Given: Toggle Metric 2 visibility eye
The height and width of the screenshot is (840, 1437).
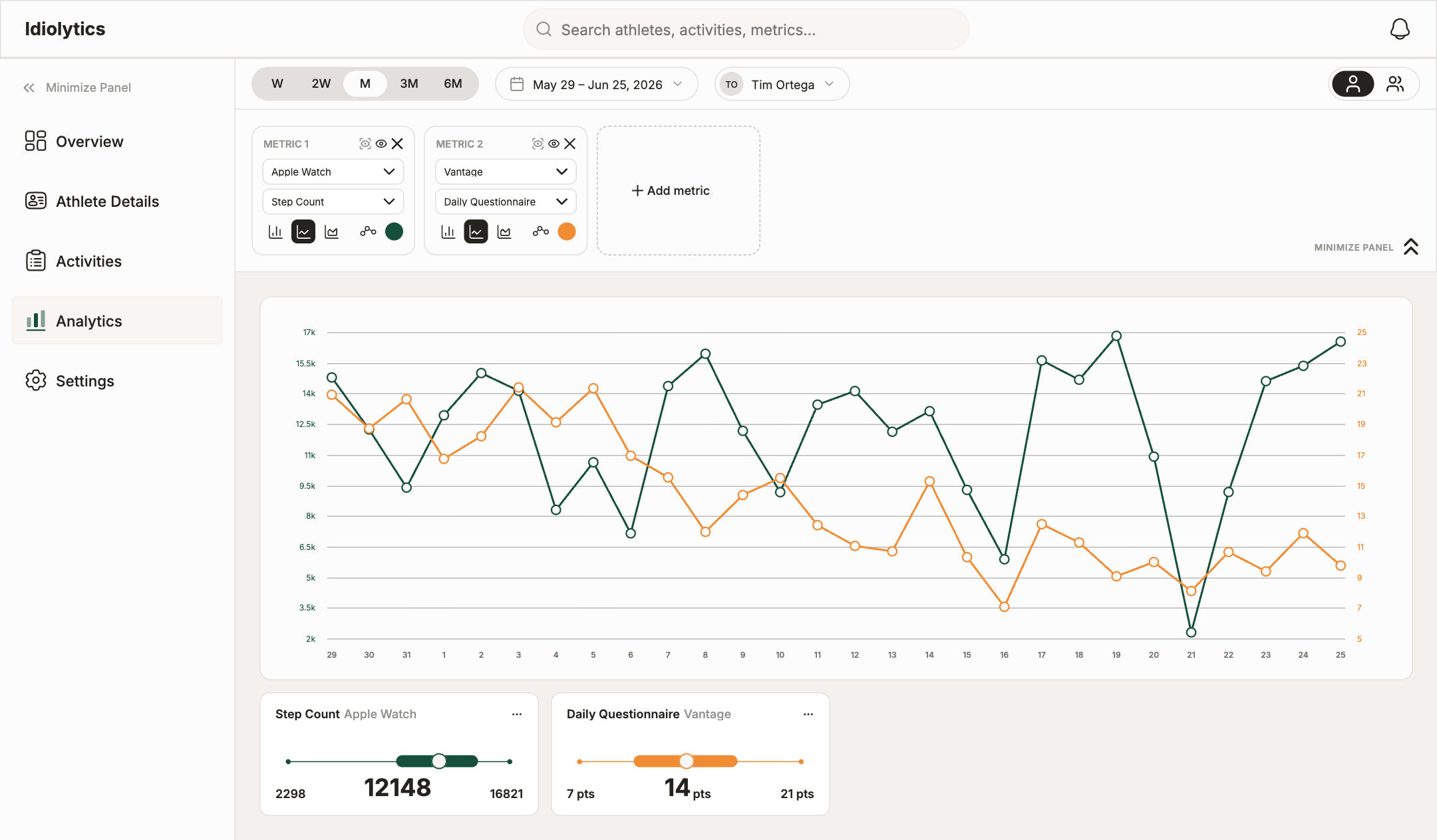Looking at the screenshot, I should (x=554, y=144).
